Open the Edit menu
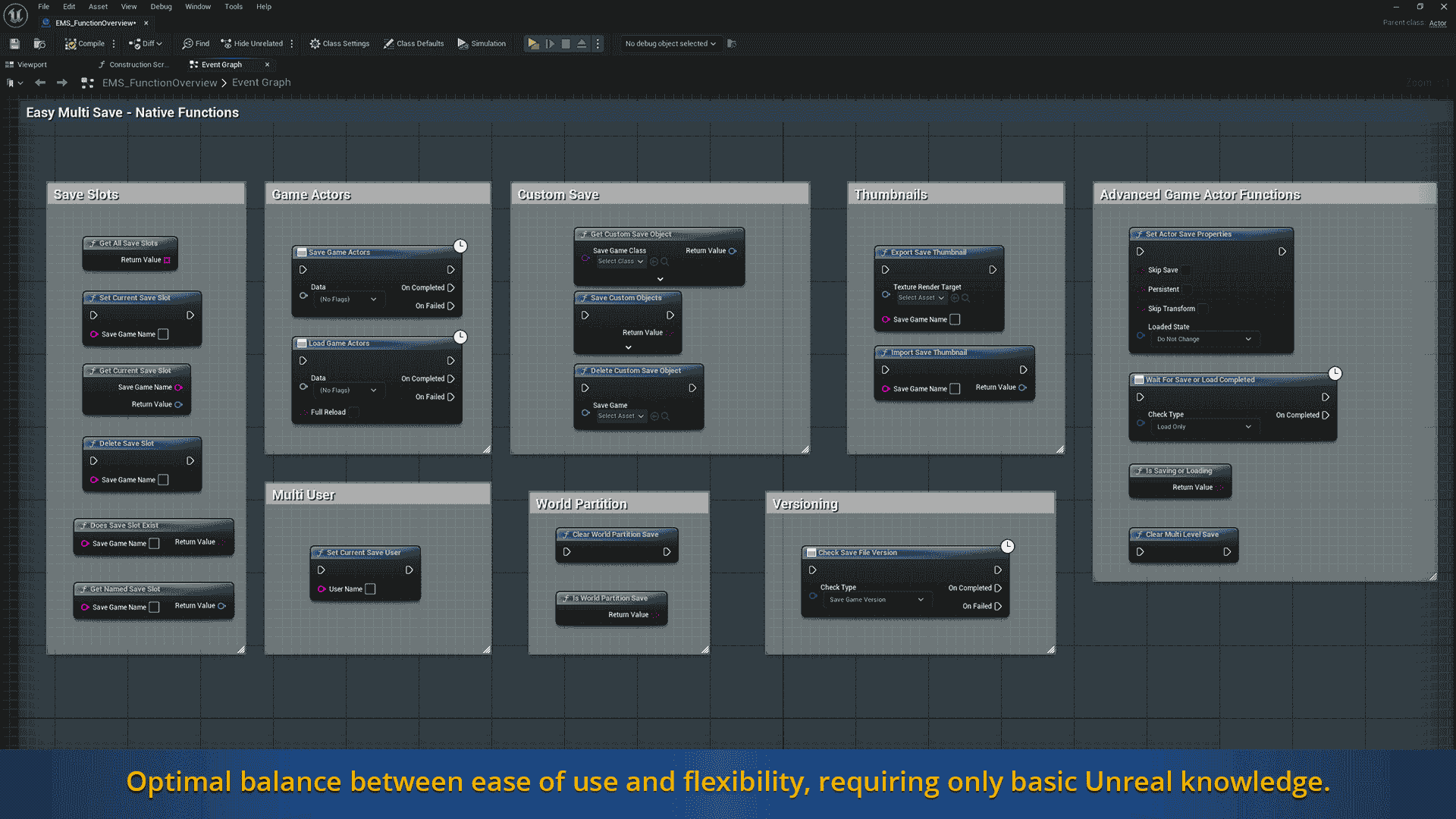1456x819 pixels. [x=69, y=7]
